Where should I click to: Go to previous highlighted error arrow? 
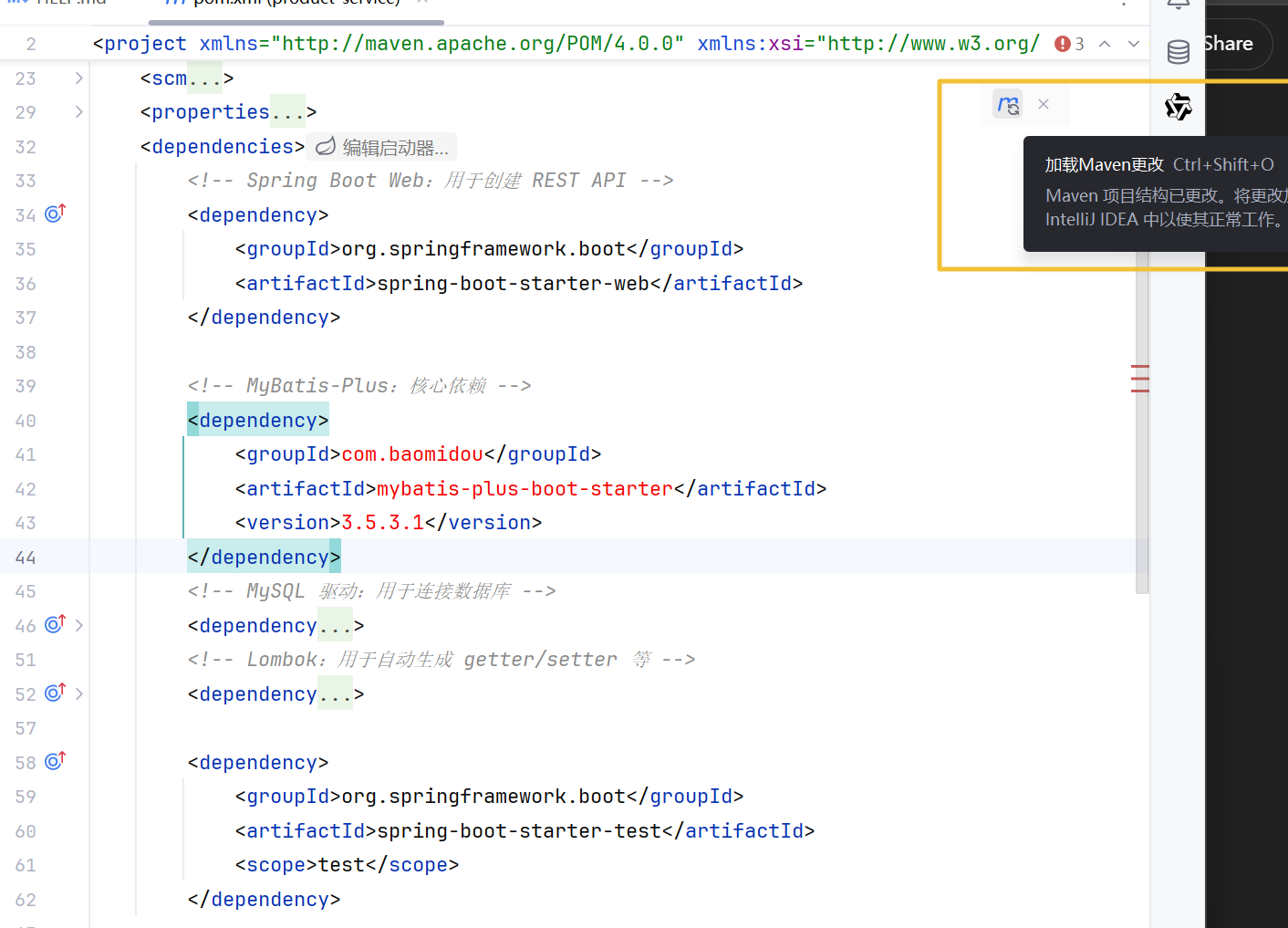pyautogui.click(x=1105, y=44)
